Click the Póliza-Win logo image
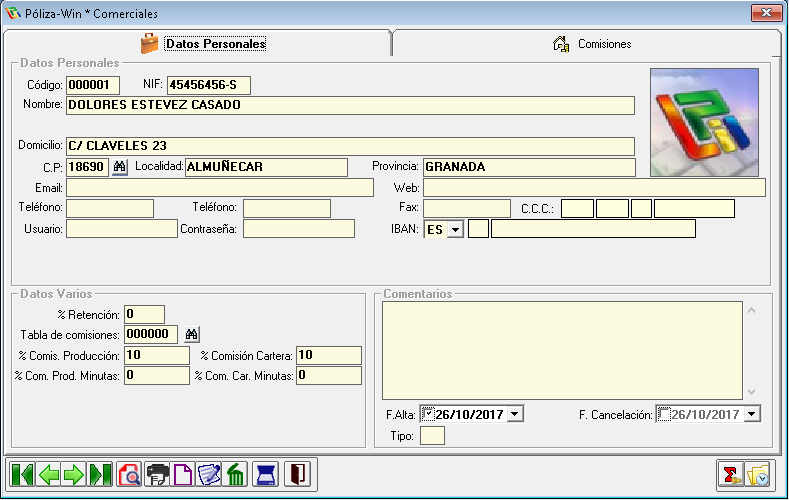This screenshot has width=789, height=500. [704, 122]
